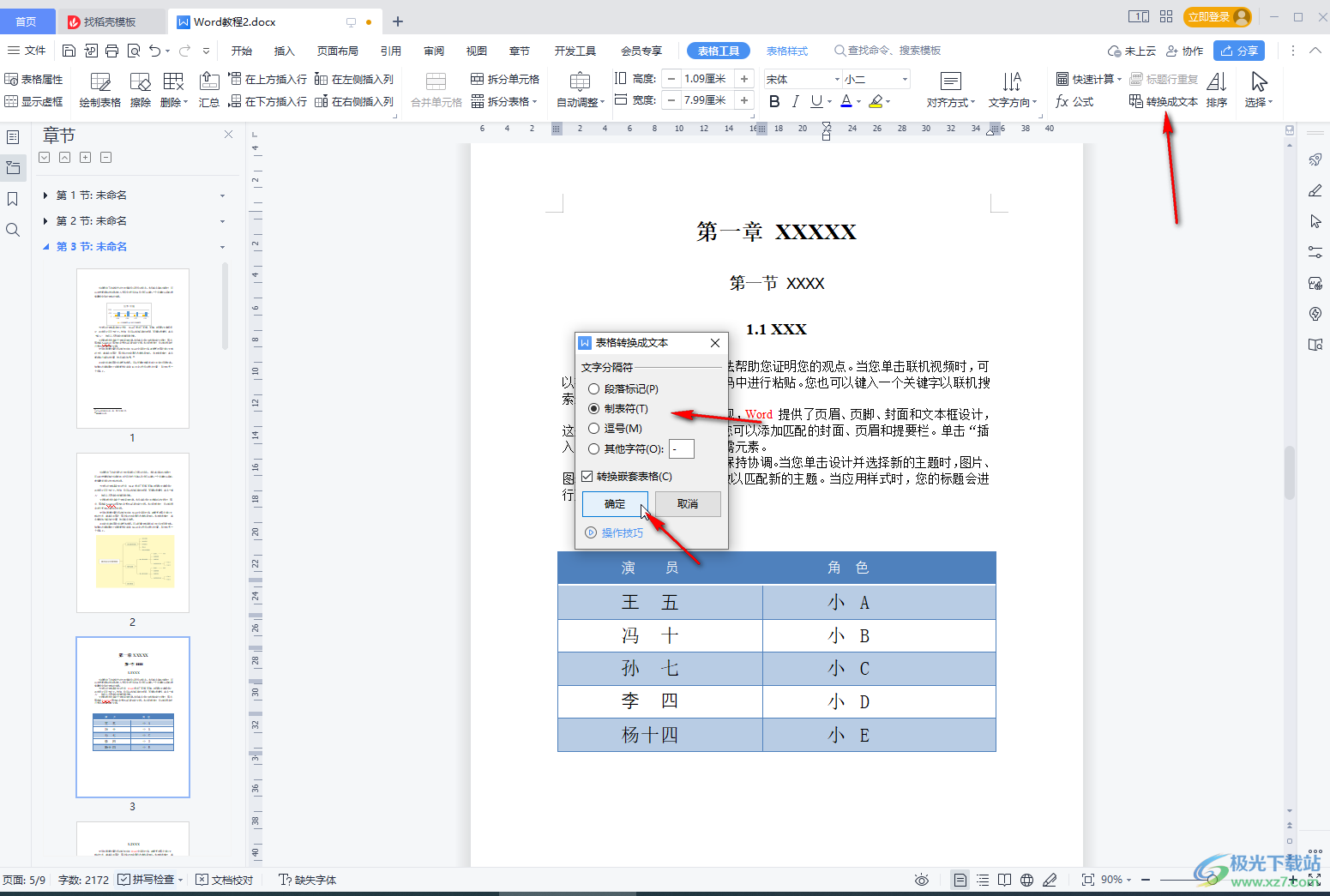The width and height of the screenshot is (1330, 896).
Task: Click 协作 (Collaborate) button
Action: 1184,51
